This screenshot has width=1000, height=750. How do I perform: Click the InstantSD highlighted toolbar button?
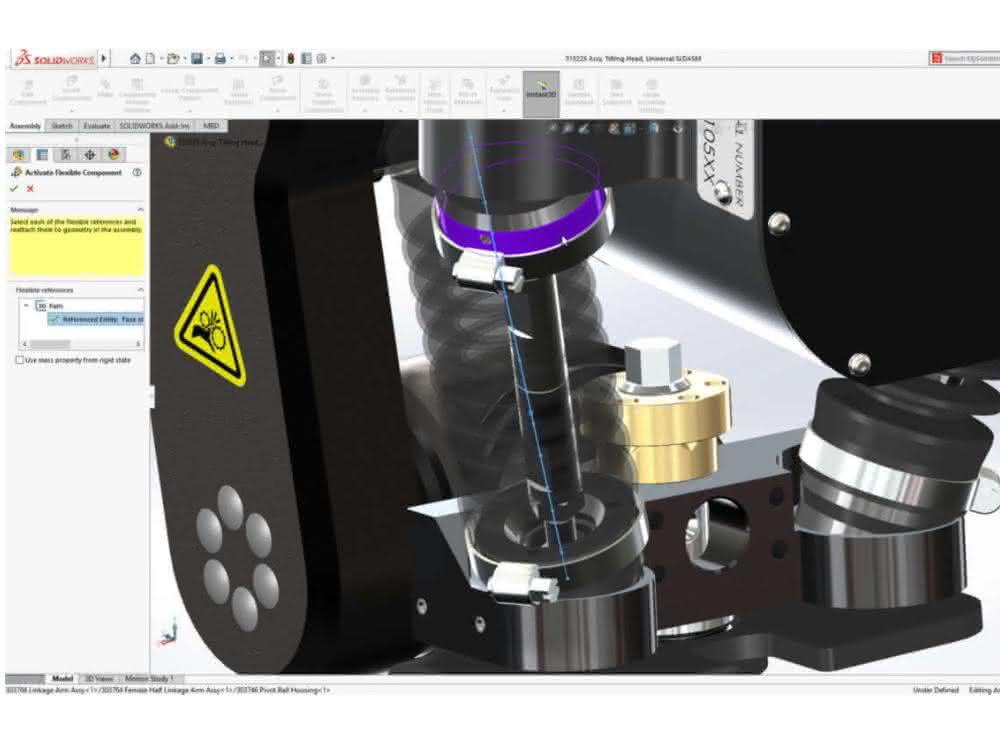[541, 94]
